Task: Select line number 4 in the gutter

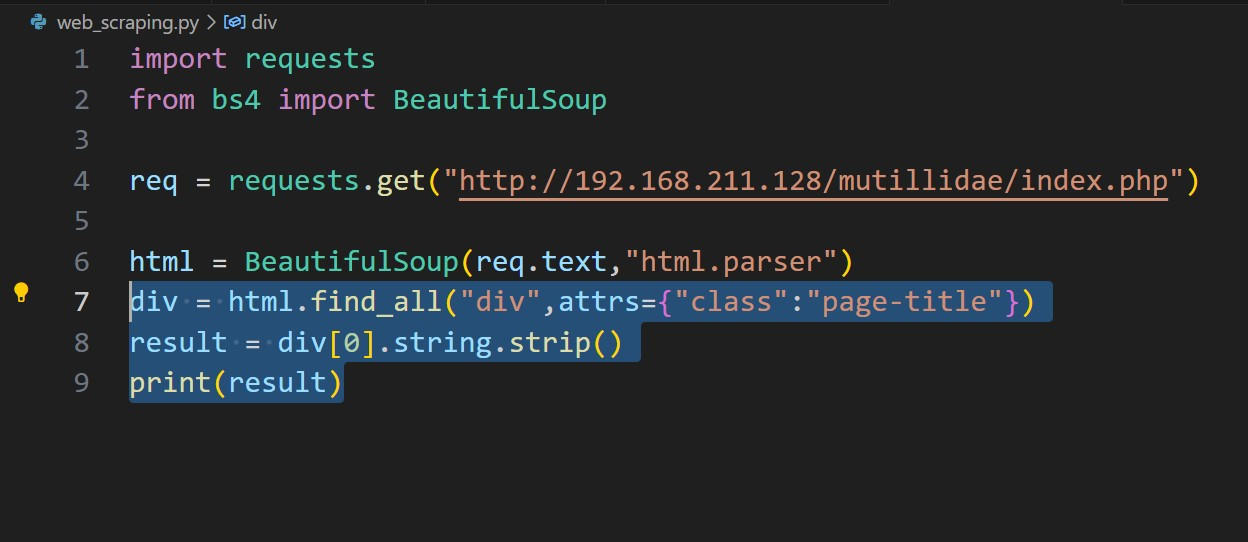Action: [x=80, y=181]
